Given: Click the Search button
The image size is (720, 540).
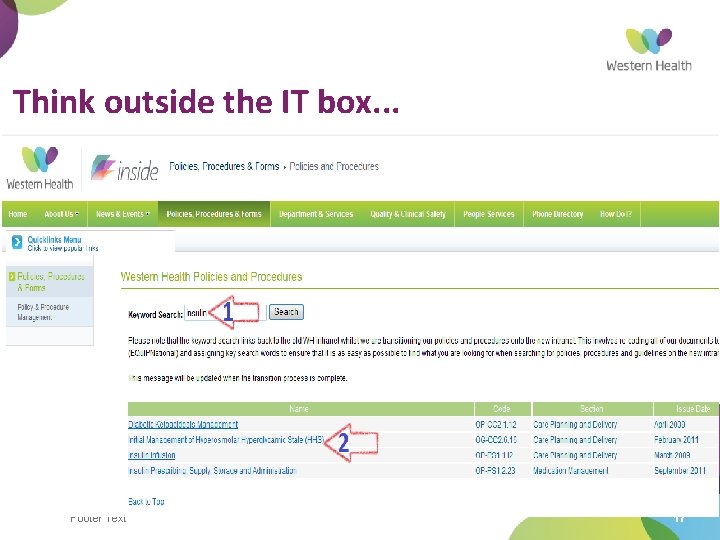Looking at the screenshot, I should point(286,312).
